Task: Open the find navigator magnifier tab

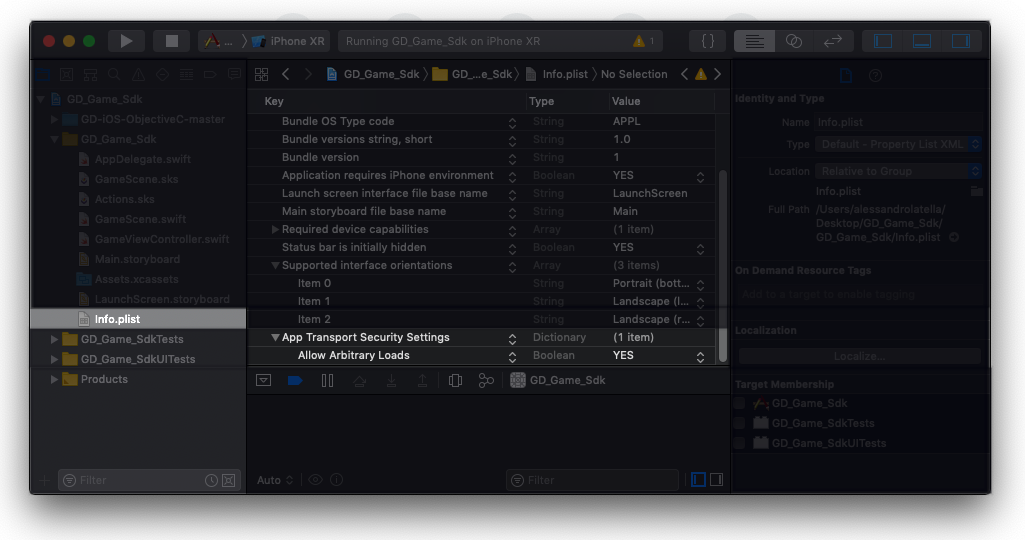Action: [x=114, y=75]
